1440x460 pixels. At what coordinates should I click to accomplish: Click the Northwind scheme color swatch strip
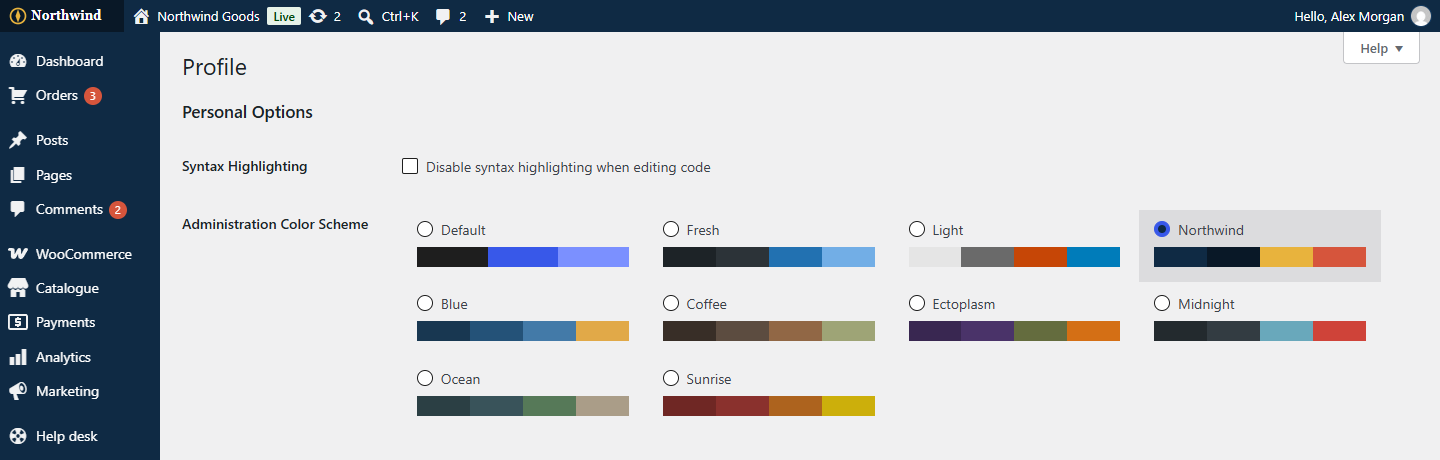(x=1260, y=257)
